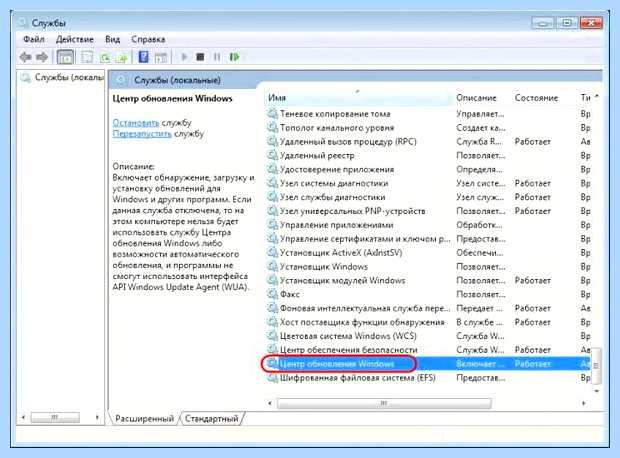Screen dimensions: 620x458
Task: Select Узел универсальных PNP-устройств service
Action: [427, 211]
